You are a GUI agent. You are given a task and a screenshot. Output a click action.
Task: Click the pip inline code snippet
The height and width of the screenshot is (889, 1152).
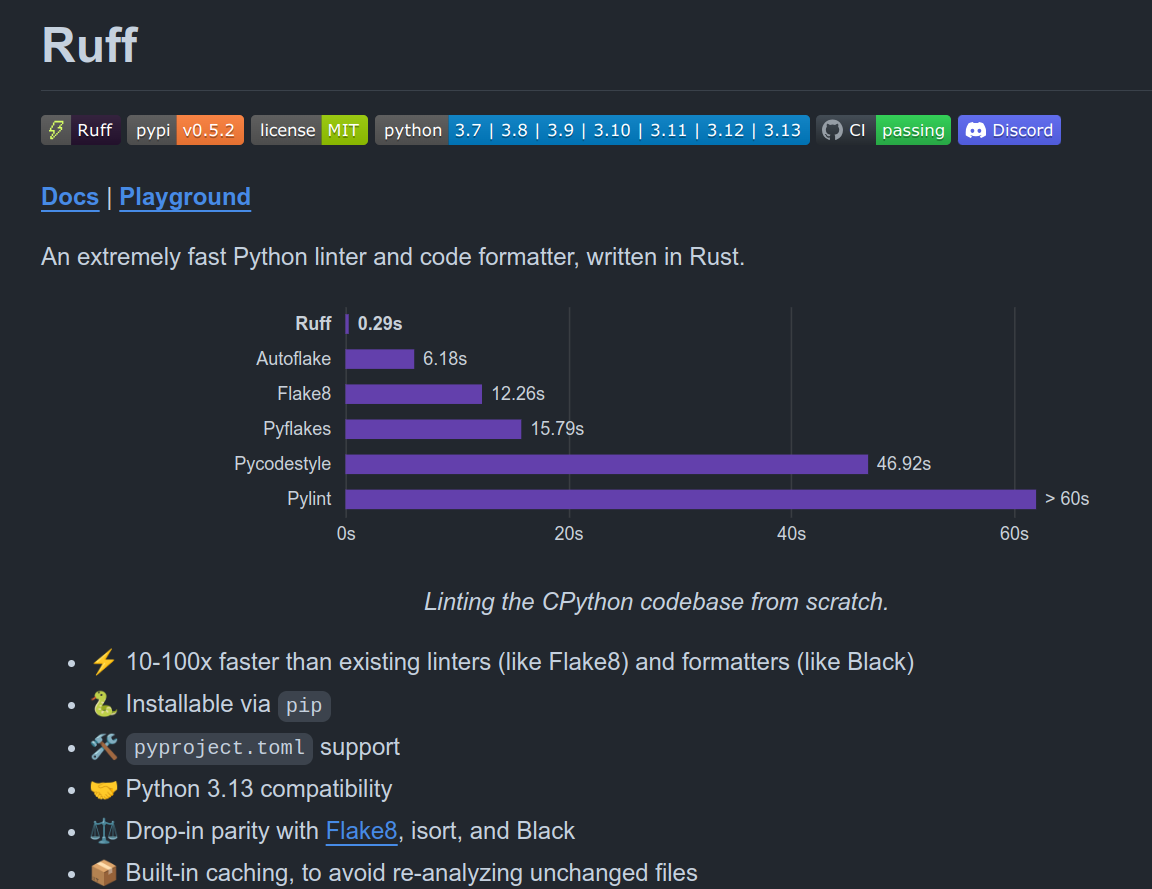(x=304, y=705)
